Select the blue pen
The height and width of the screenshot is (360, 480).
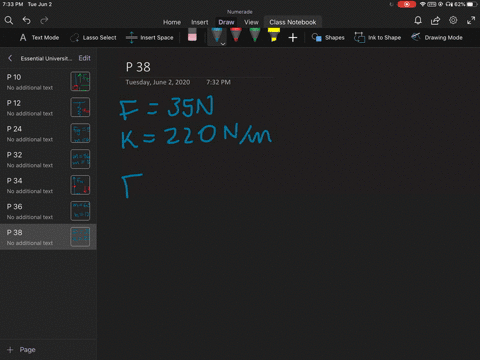[x=217, y=35]
